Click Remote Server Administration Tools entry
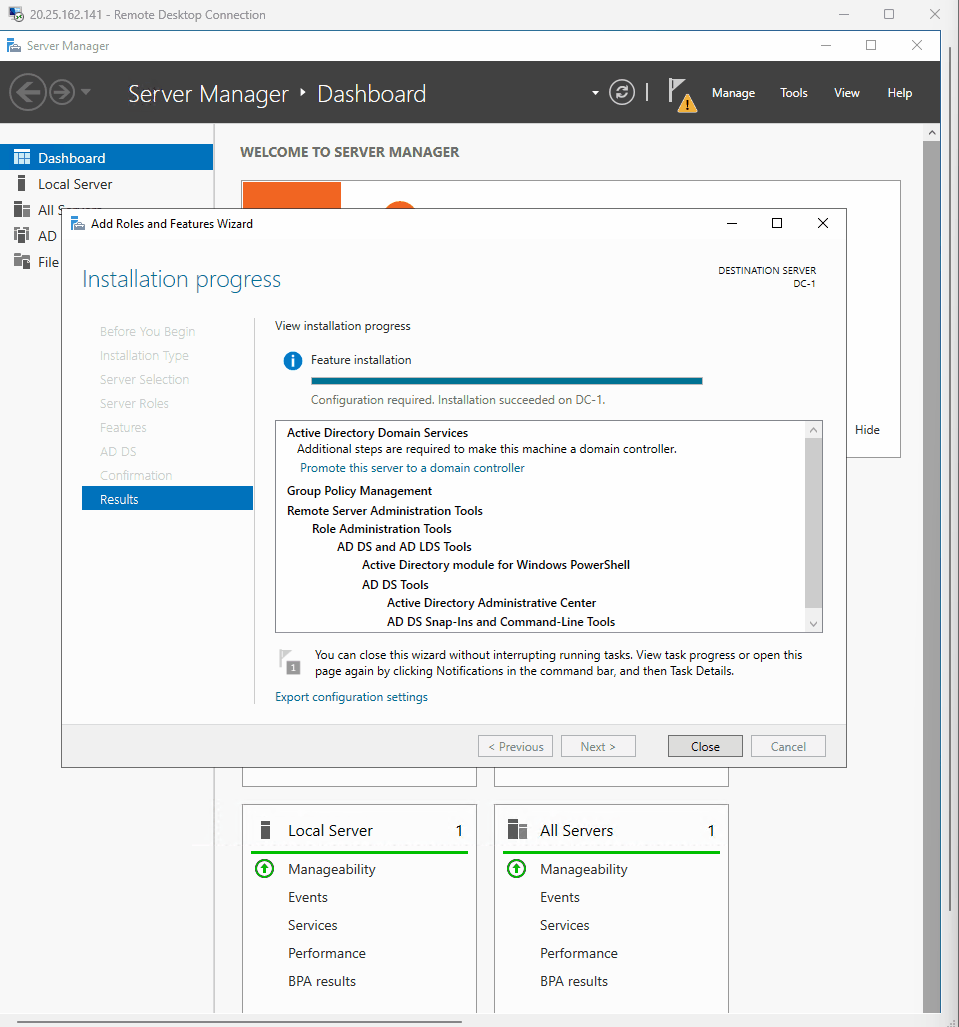This screenshot has height=1027, width=959. click(x=385, y=511)
